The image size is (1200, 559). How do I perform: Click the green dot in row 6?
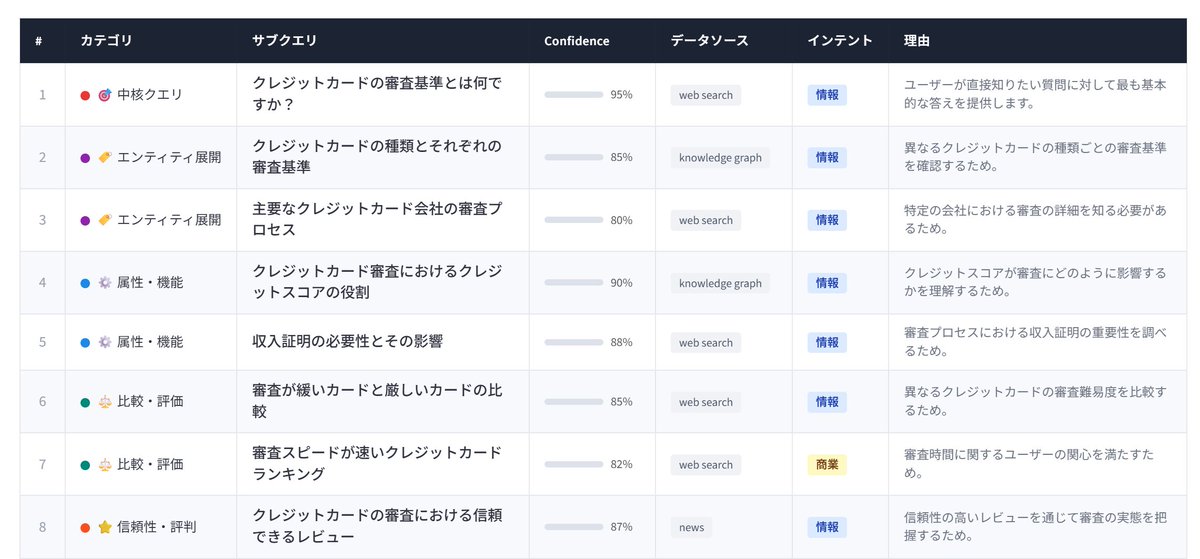(x=85, y=402)
